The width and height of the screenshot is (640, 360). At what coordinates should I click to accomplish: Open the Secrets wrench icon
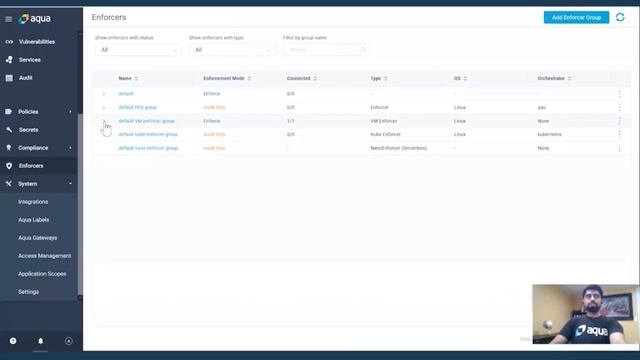coord(9,130)
